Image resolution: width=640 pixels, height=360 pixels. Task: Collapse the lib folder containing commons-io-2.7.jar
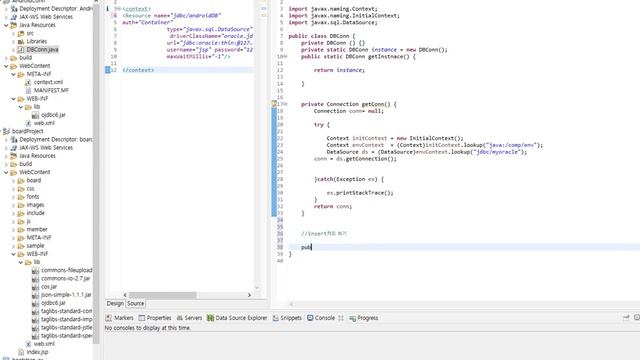pyautogui.click(x=21, y=262)
